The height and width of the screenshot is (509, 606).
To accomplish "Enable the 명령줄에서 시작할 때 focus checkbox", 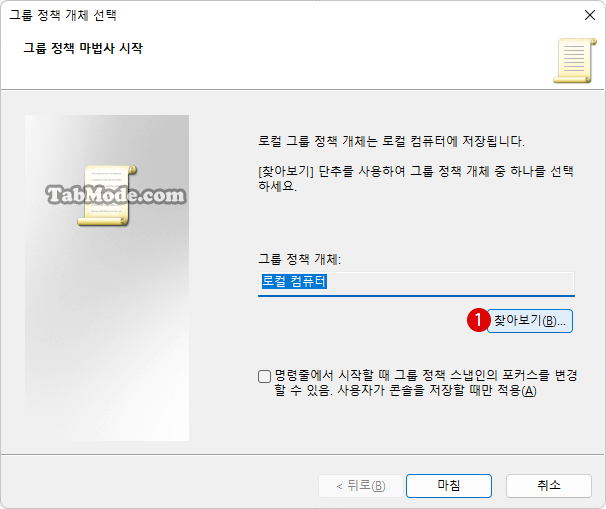I will point(264,376).
